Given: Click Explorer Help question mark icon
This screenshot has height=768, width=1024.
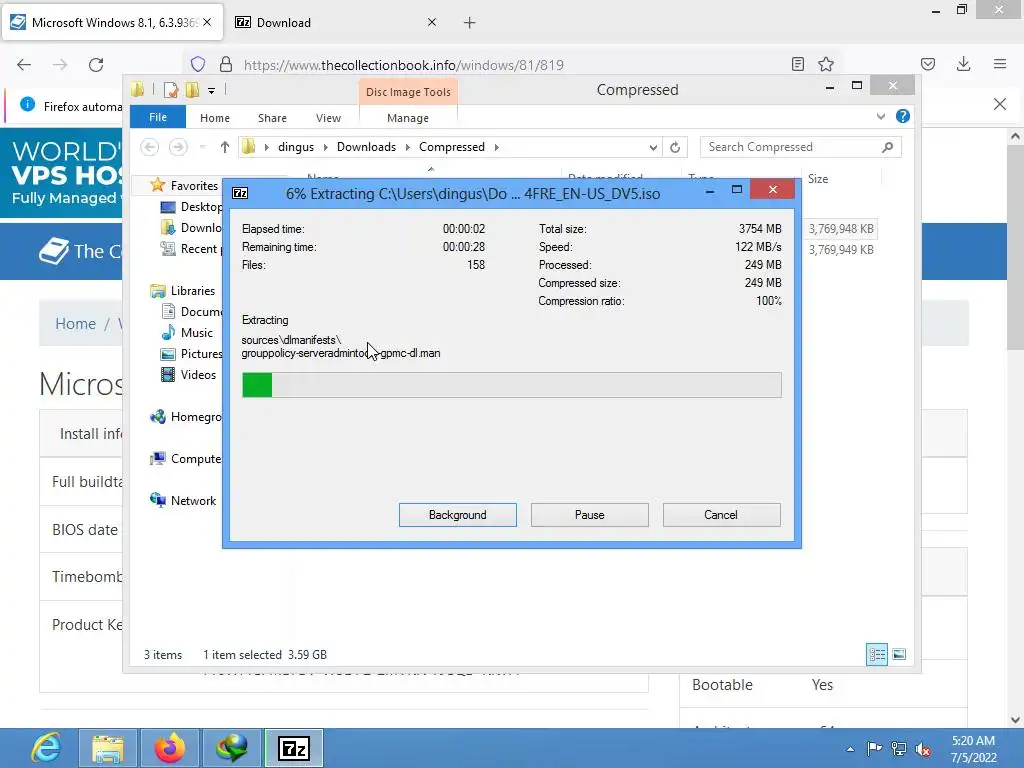Looking at the screenshot, I should pyautogui.click(x=903, y=116).
